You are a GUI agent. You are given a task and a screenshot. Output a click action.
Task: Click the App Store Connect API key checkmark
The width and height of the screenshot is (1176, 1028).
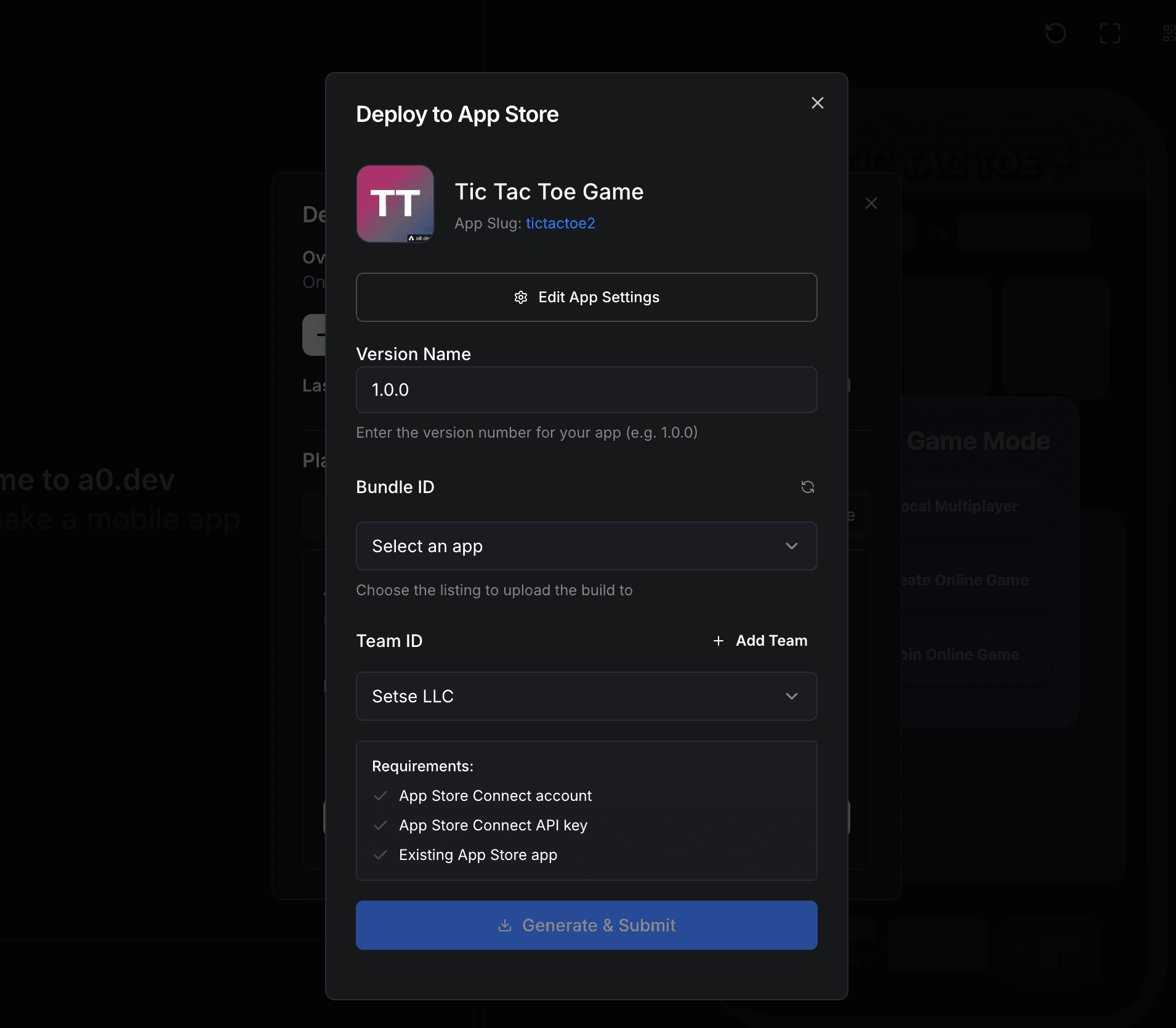click(x=381, y=825)
